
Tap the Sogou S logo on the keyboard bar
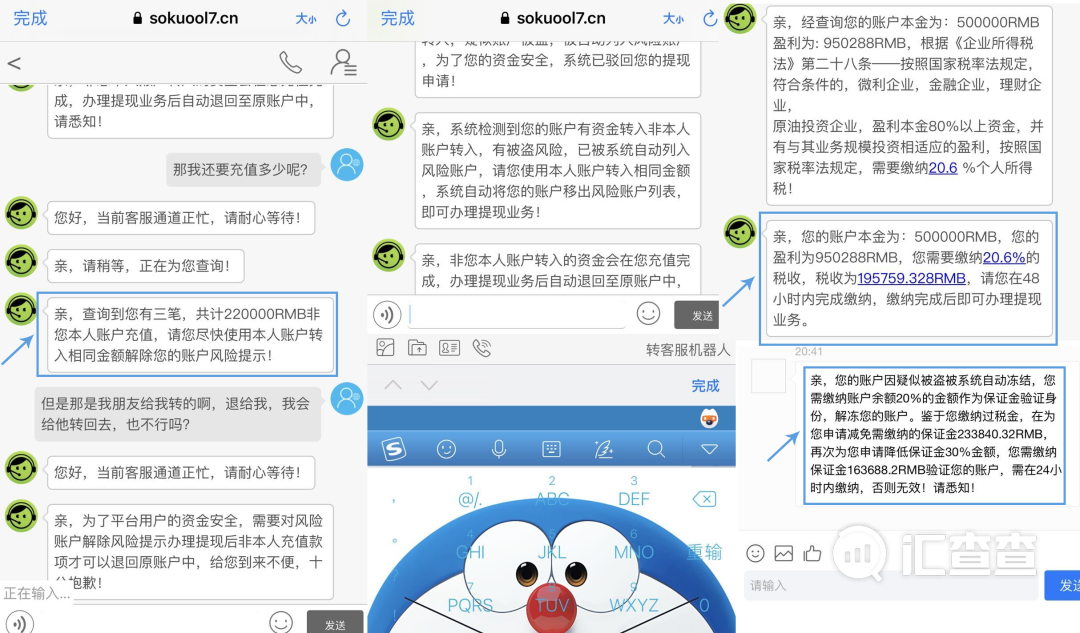[x=394, y=450]
